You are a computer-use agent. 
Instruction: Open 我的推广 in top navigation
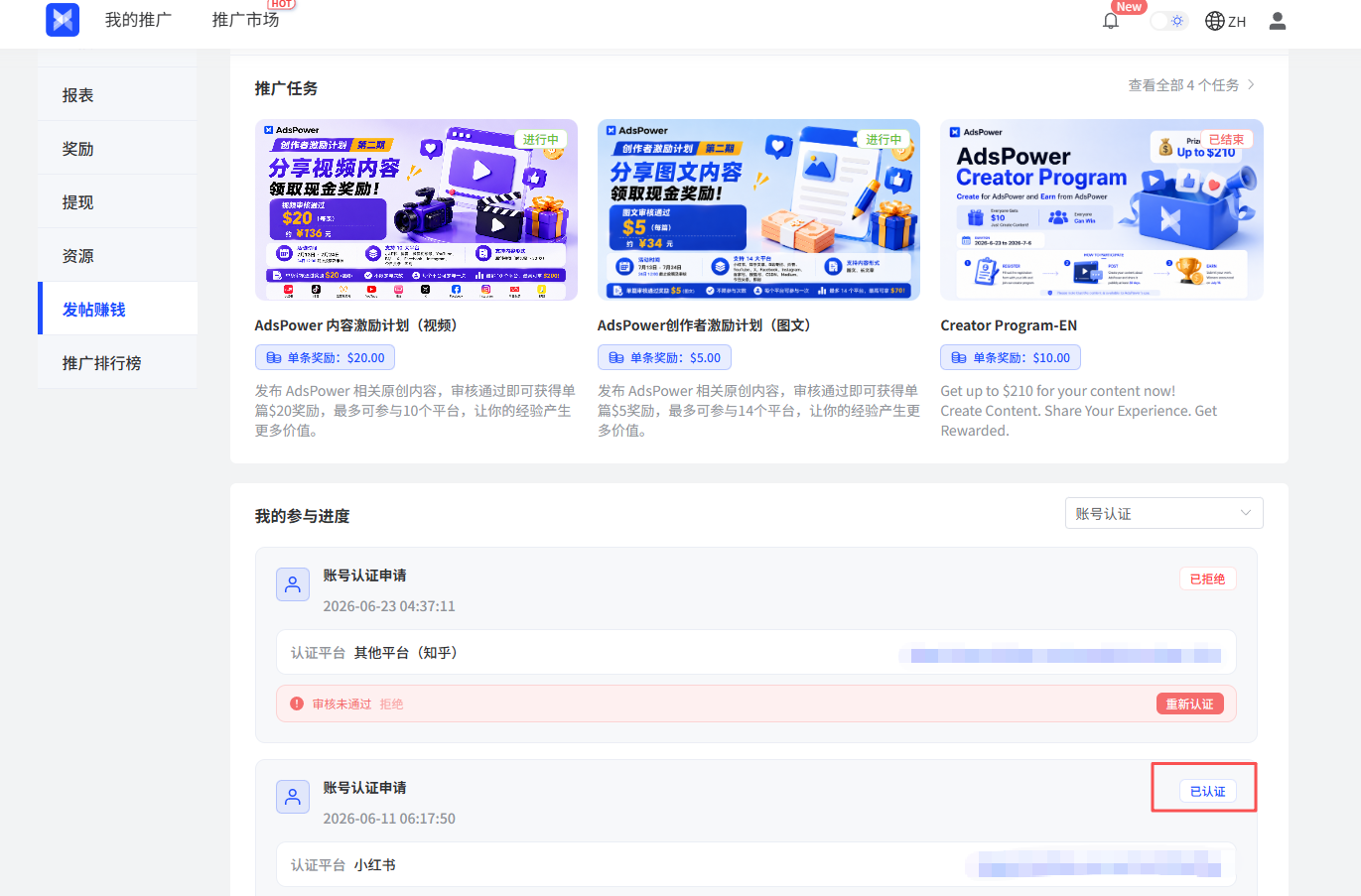point(138,20)
